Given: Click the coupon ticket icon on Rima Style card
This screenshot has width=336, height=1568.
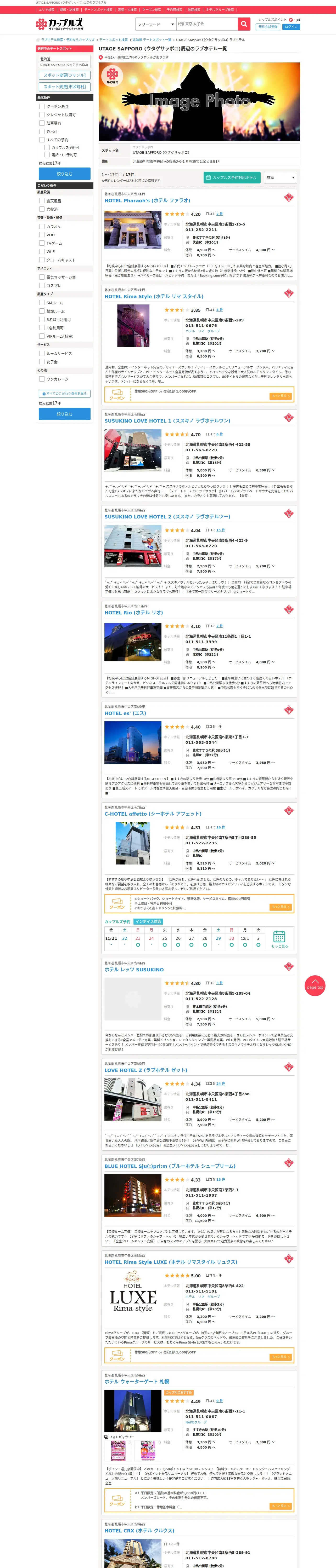Looking at the screenshot, I should coord(117,395).
